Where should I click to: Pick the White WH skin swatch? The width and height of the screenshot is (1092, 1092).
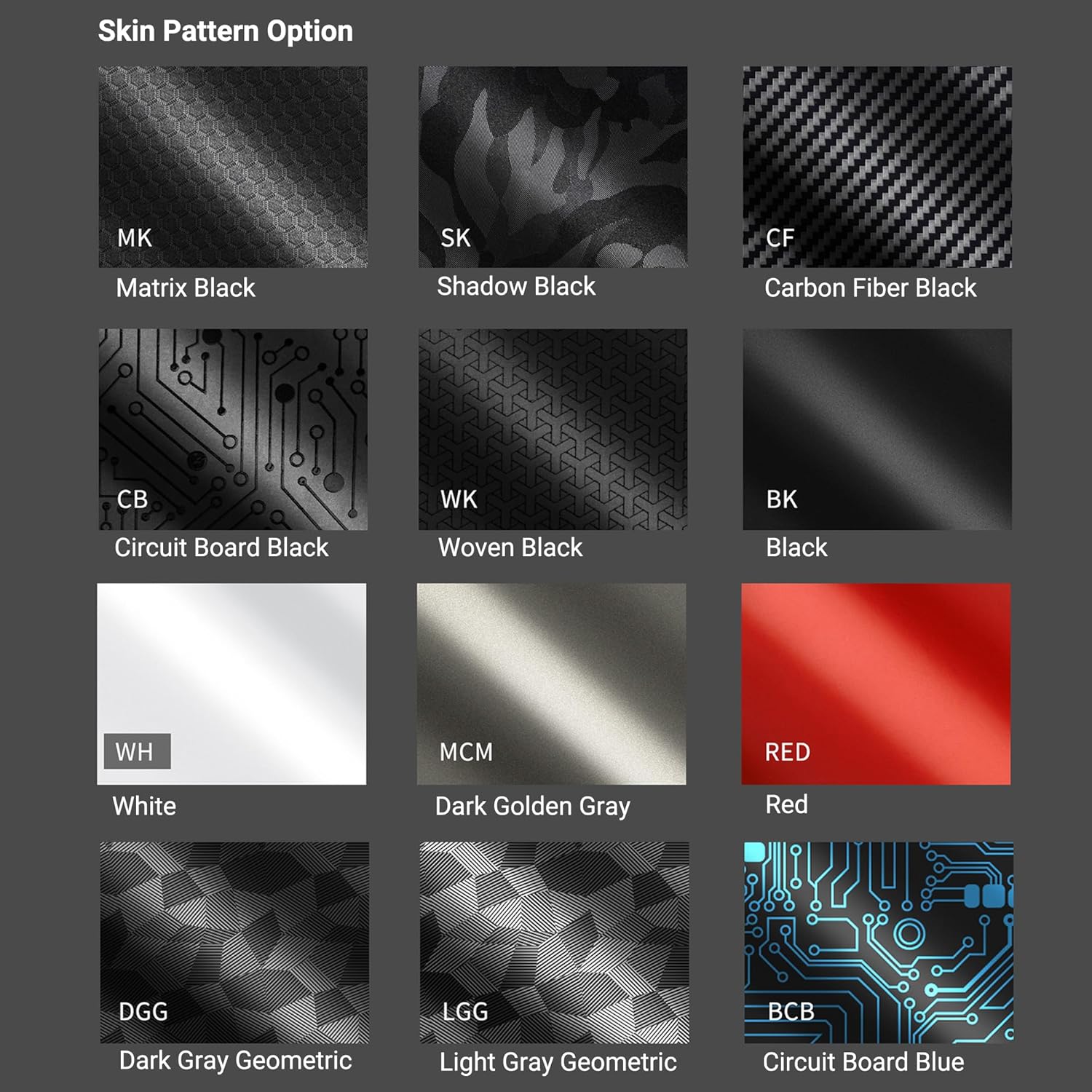pyautogui.click(x=232, y=684)
